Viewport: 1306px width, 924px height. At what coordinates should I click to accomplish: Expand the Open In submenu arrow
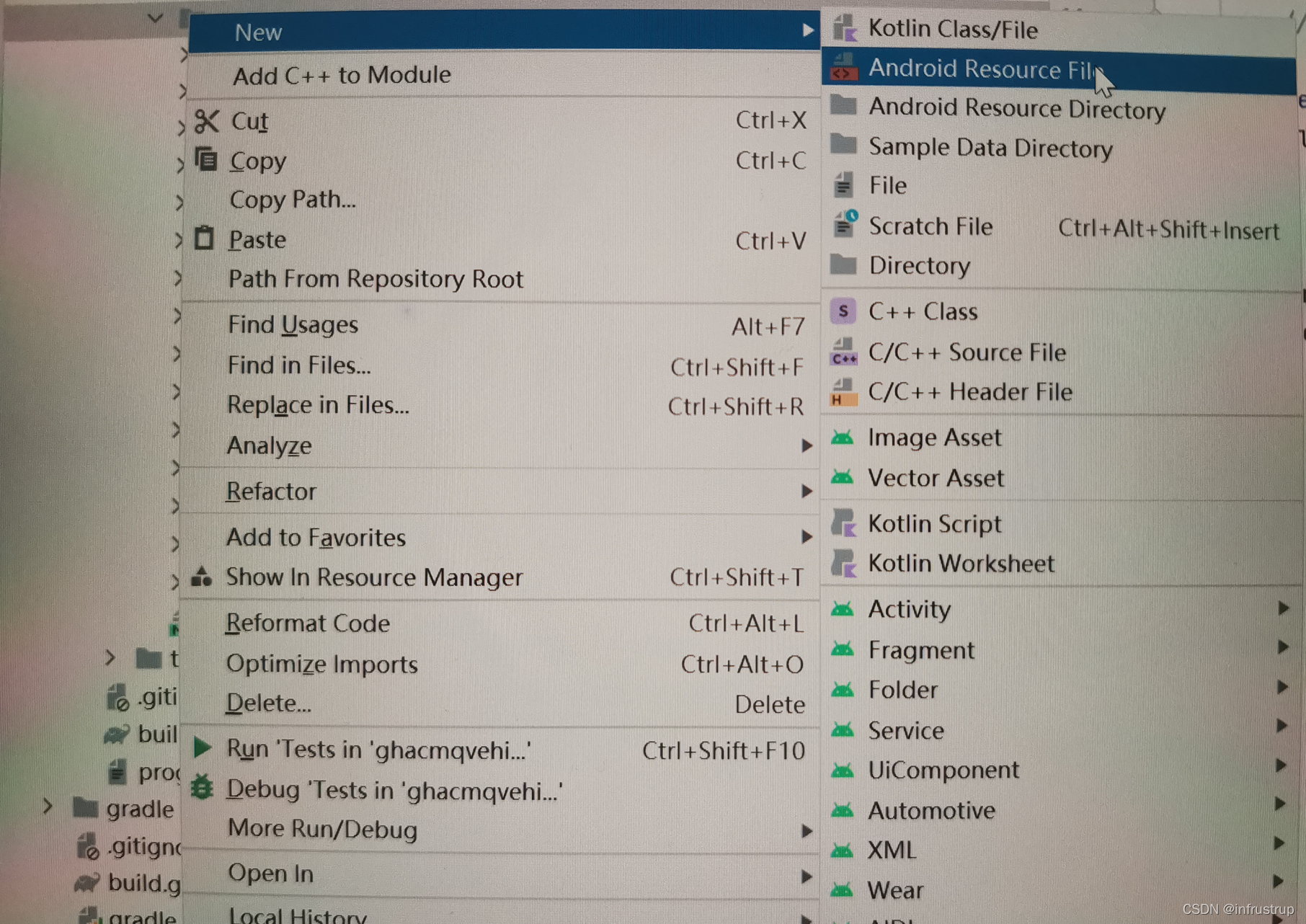[807, 876]
